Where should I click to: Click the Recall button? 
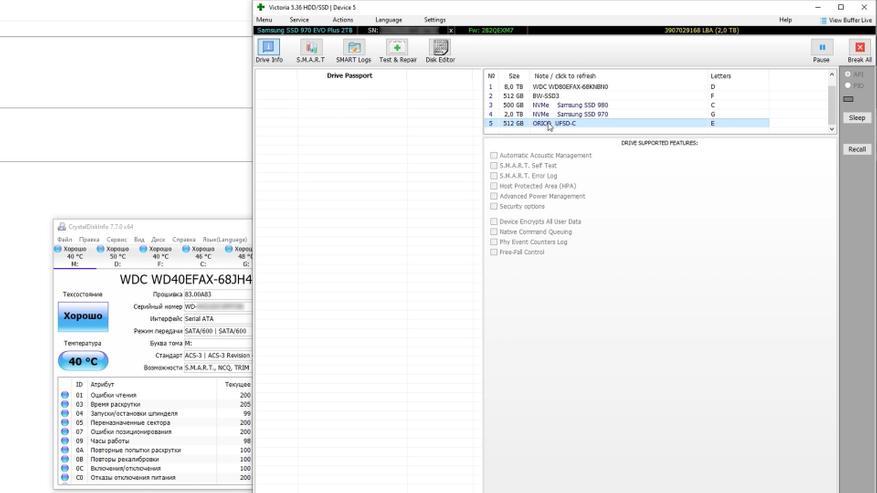coord(857,149)
